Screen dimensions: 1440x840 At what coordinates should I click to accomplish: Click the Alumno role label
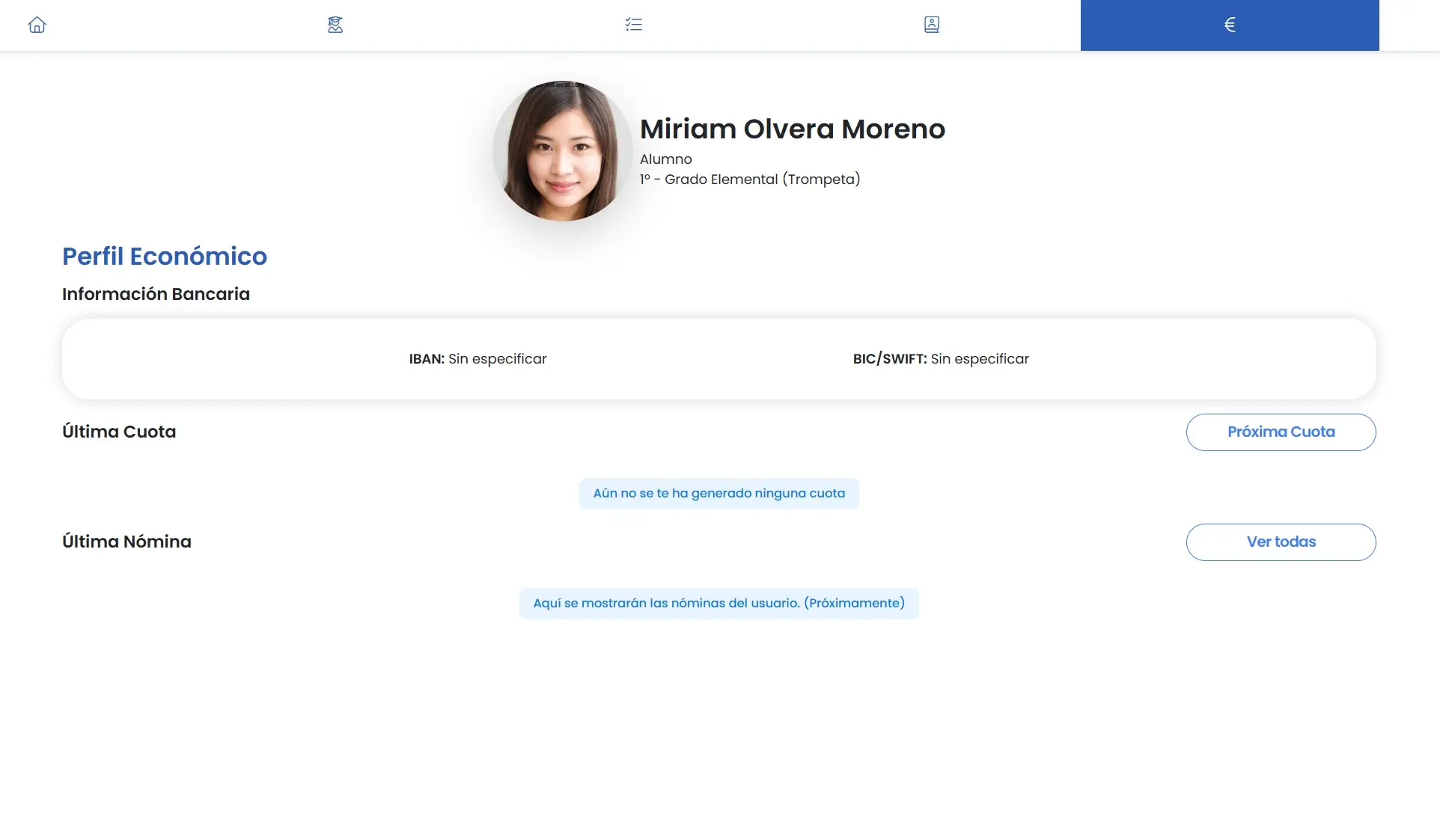click(665, 159)
